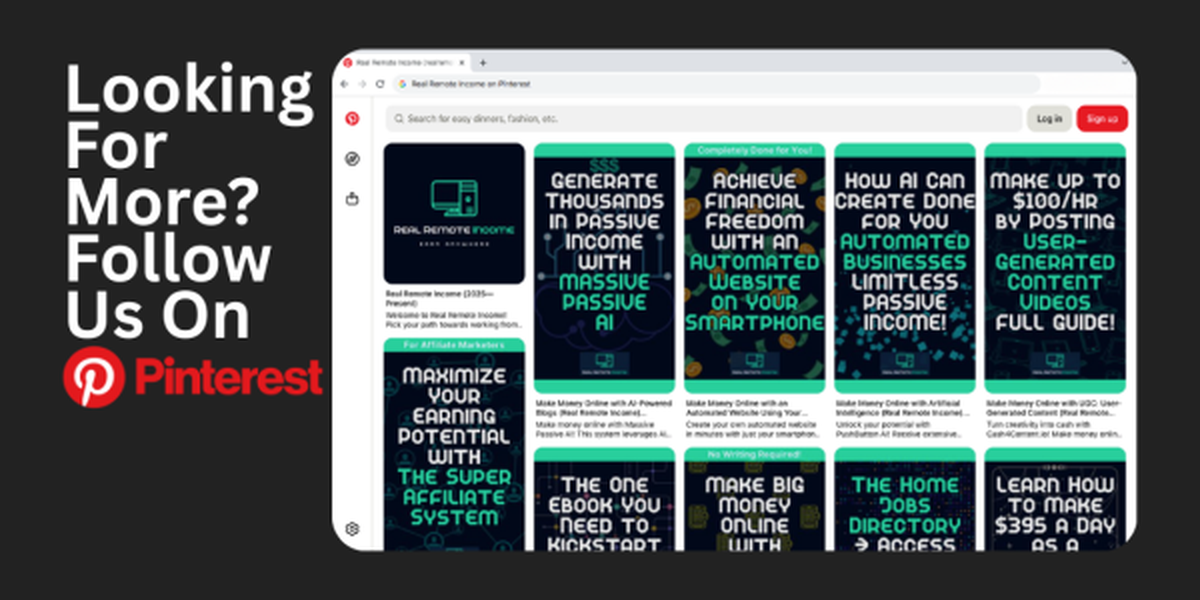The width and height of the screenshot is (1200, 600).
Task: Open the Explore compass icon in sidebar
Action: 352,159
